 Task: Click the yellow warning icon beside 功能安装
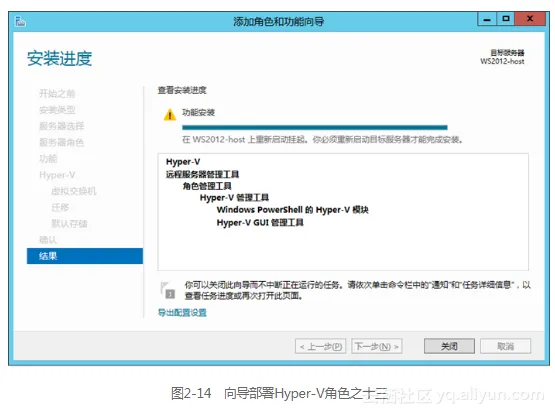click(x=170, y=114)
